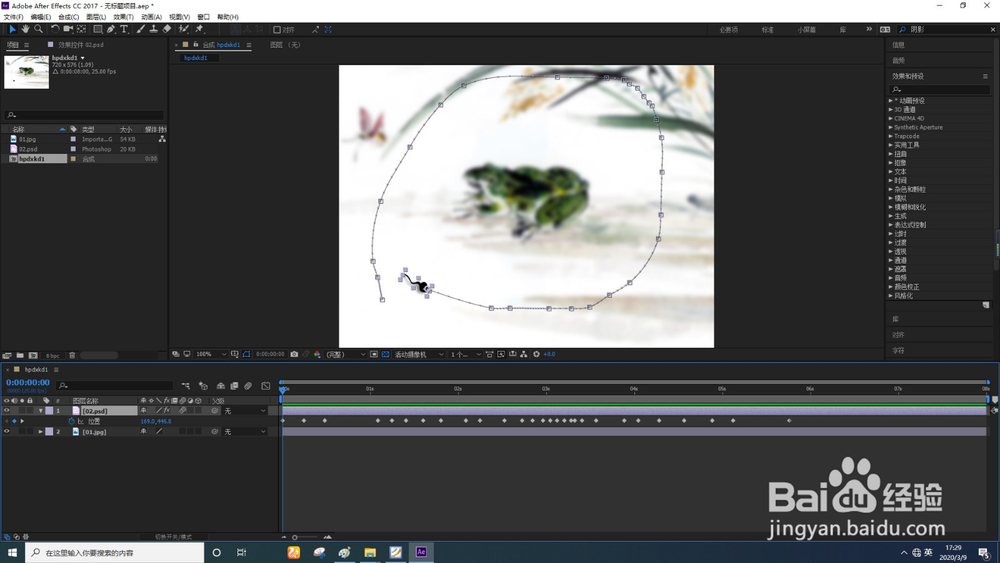
Task: Open the Effect menu 效果(T)
Action: coord(123,17)
